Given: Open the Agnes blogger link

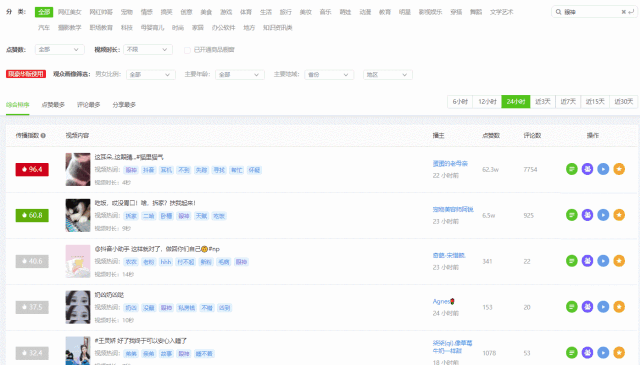Looking at the screenshot, I should coord(444,301).
